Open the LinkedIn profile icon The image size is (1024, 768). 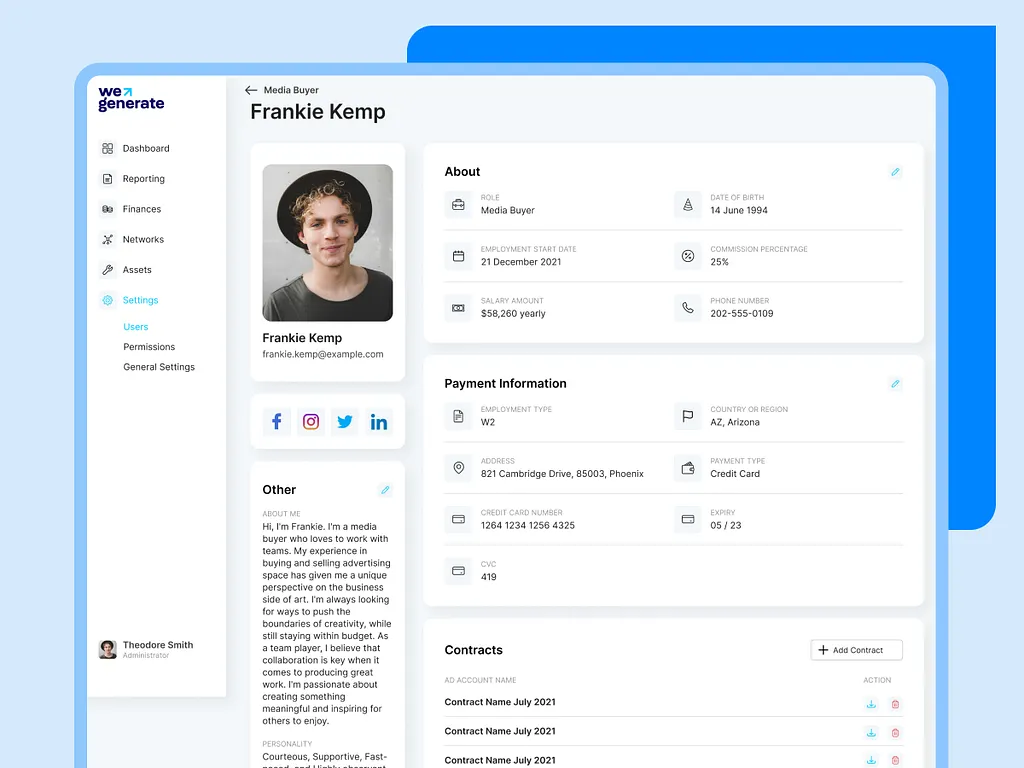(379, 422)
